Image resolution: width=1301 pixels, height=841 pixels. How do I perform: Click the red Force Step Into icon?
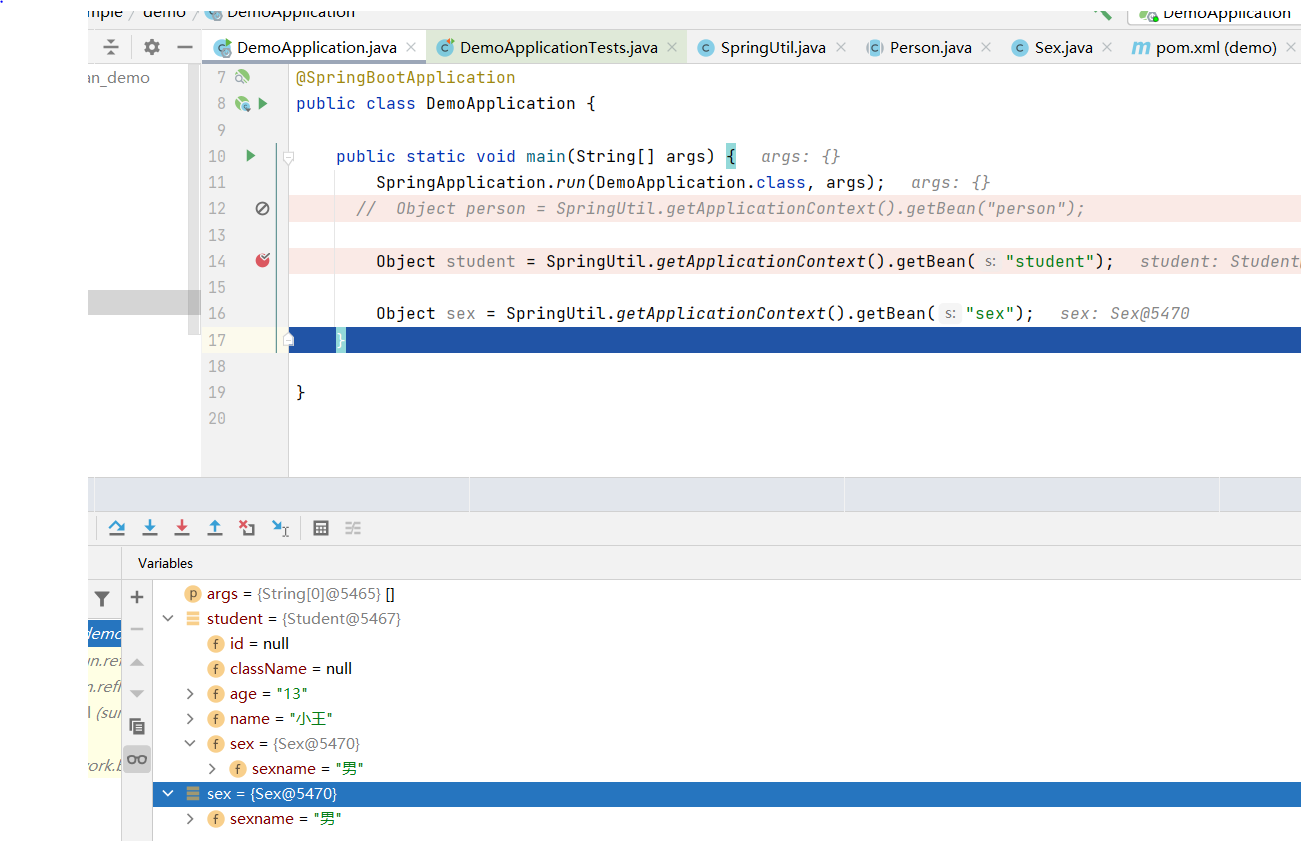182,528
